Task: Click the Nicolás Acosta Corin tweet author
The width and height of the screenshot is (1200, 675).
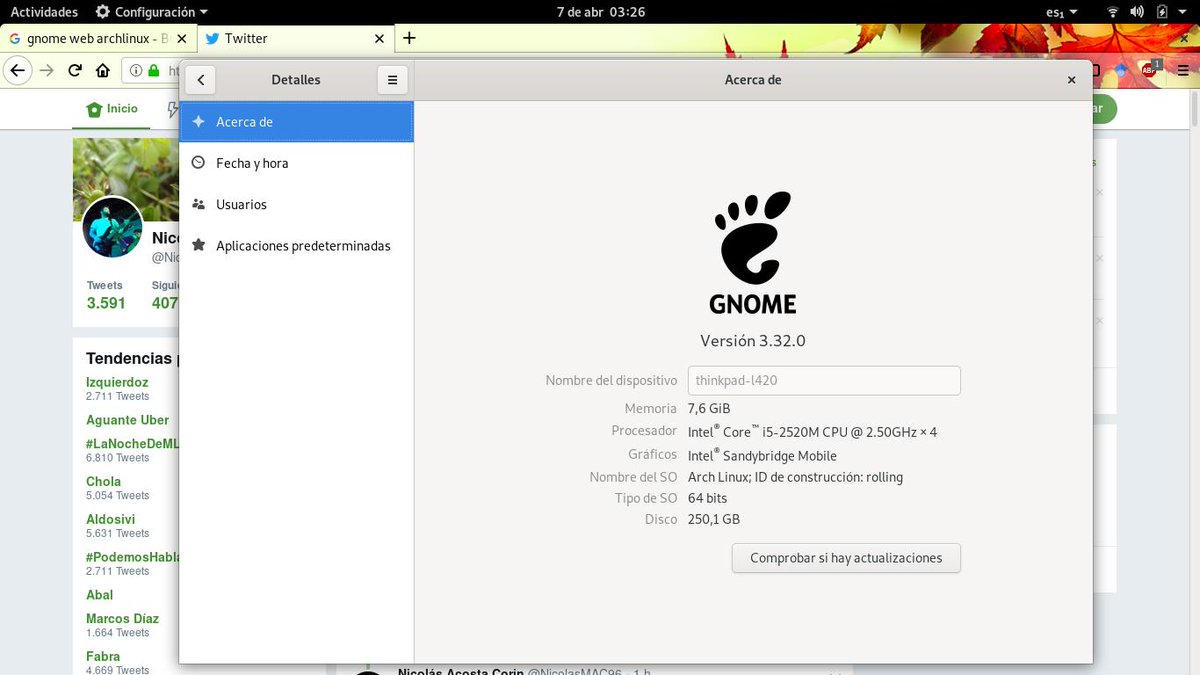Action: [460, 672]
